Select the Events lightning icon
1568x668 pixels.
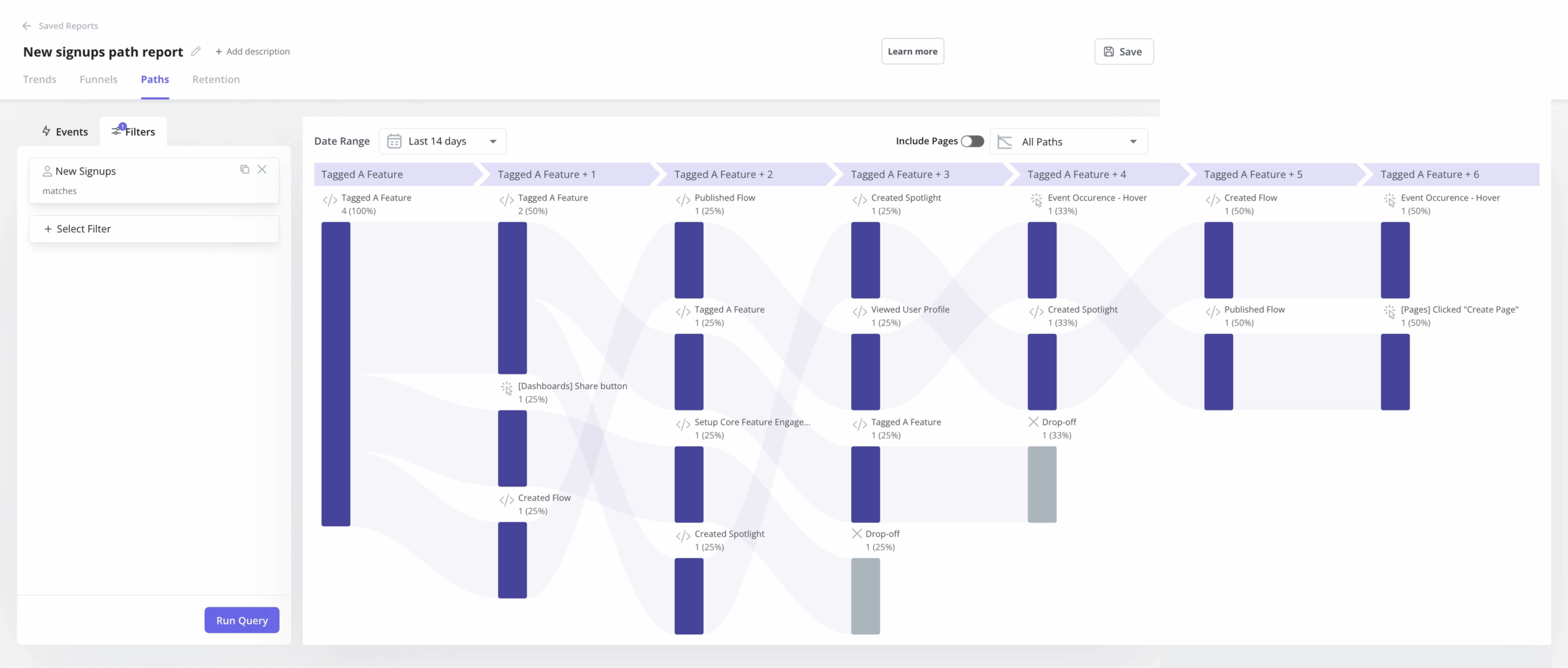[x=47, y=131]
